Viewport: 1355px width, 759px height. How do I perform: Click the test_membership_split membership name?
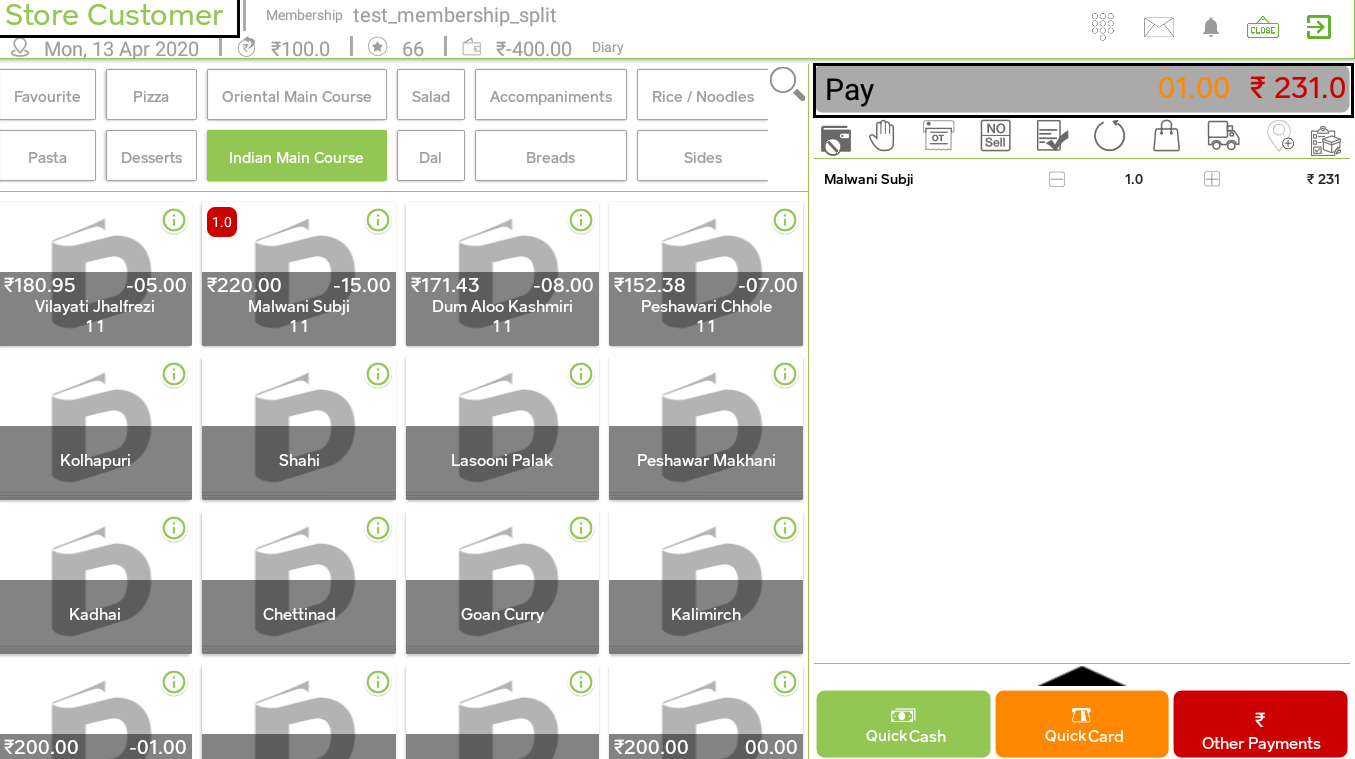pos(455,16)
